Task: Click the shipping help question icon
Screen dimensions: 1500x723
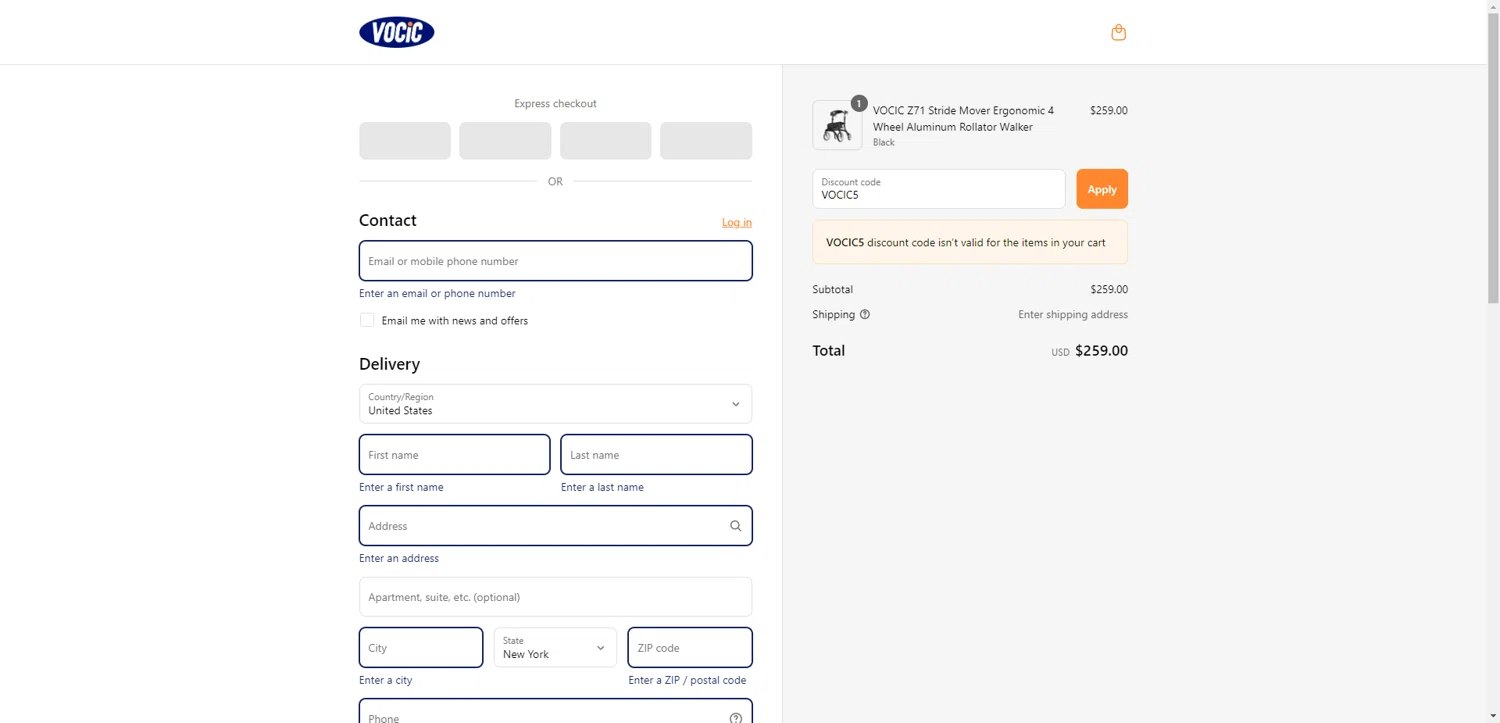Action: [x=865, y=314]
